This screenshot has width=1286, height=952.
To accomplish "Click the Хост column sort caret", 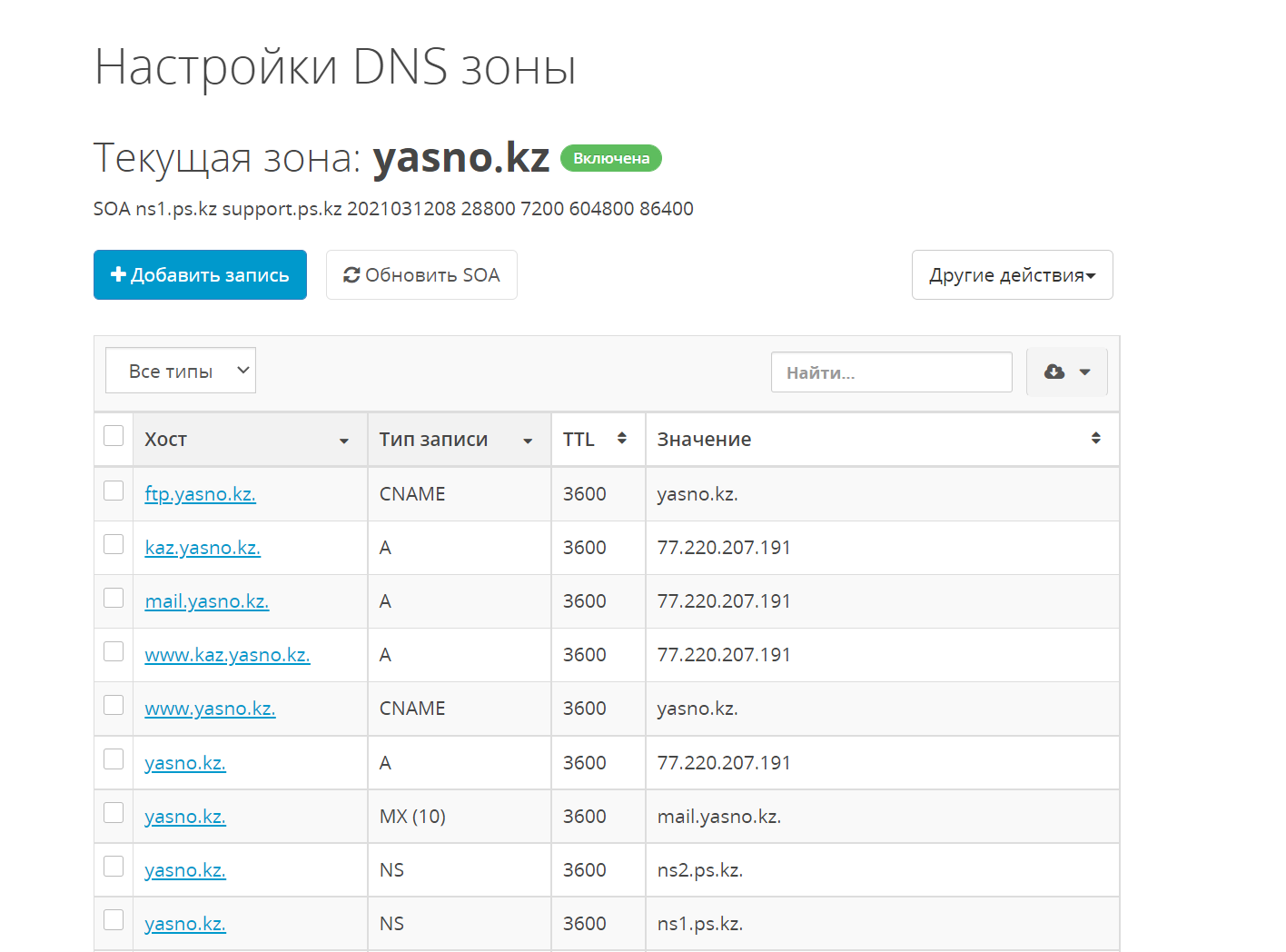I will tap(344, 441).
